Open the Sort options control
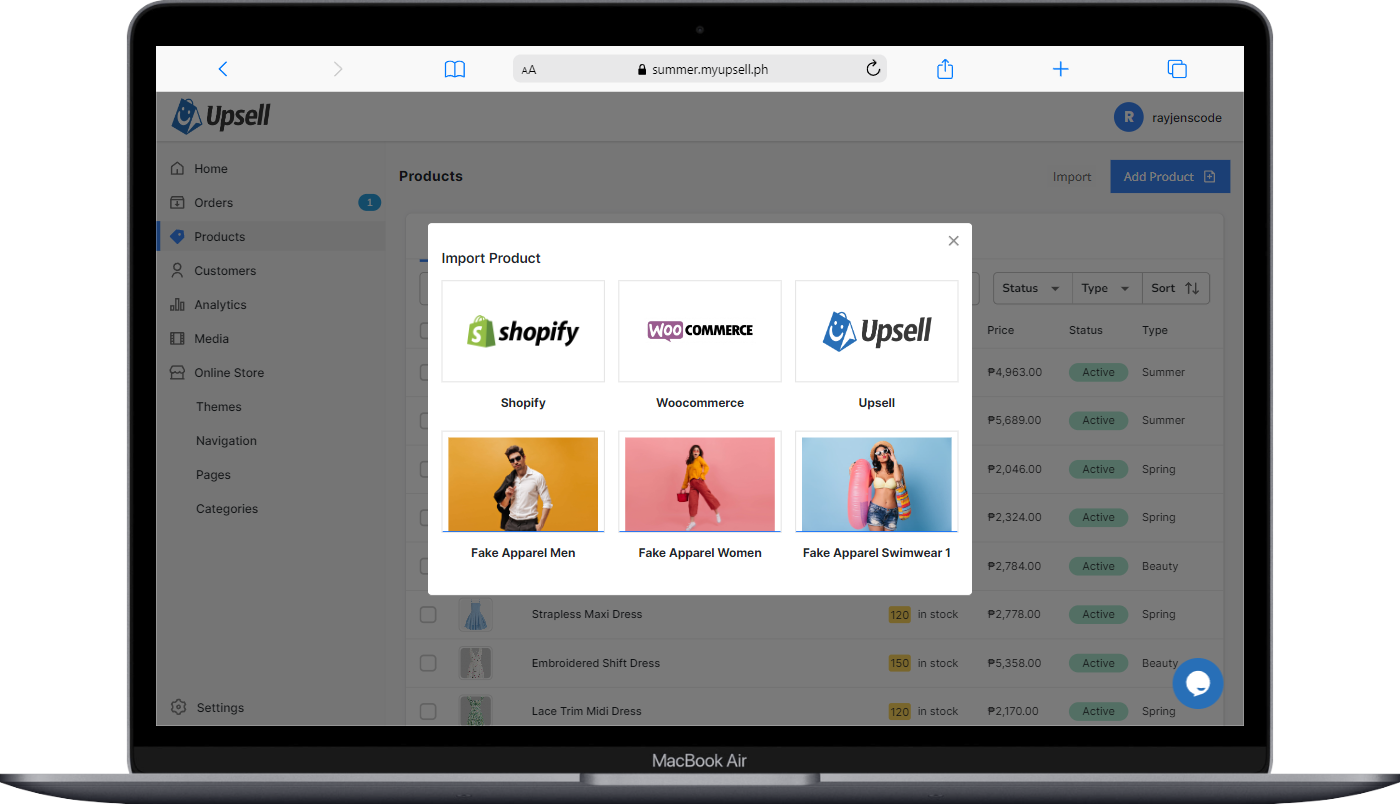The image size is (1400, 804). (1175, 288)
